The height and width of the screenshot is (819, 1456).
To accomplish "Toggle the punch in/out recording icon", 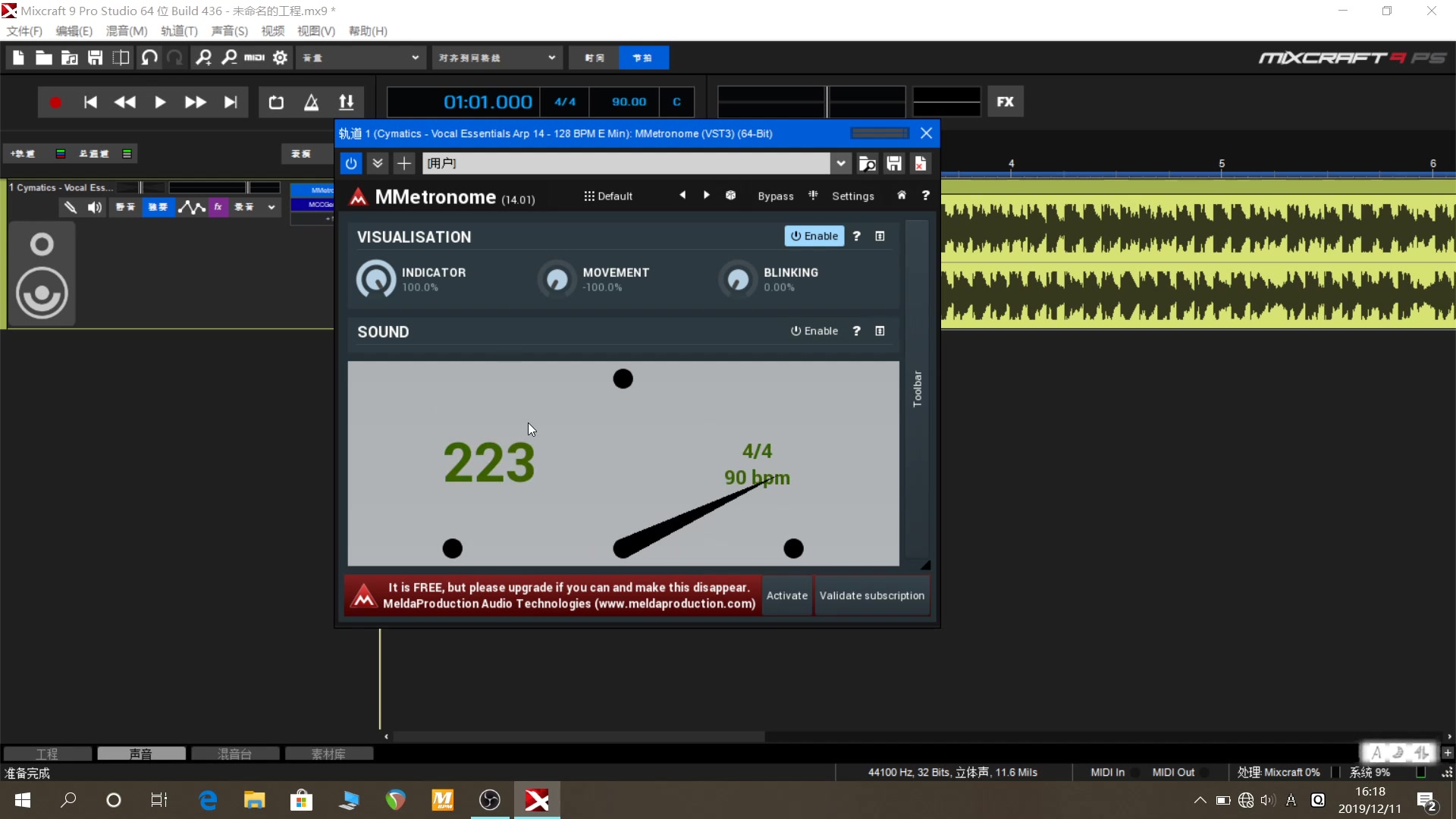I will coord(346,102).
